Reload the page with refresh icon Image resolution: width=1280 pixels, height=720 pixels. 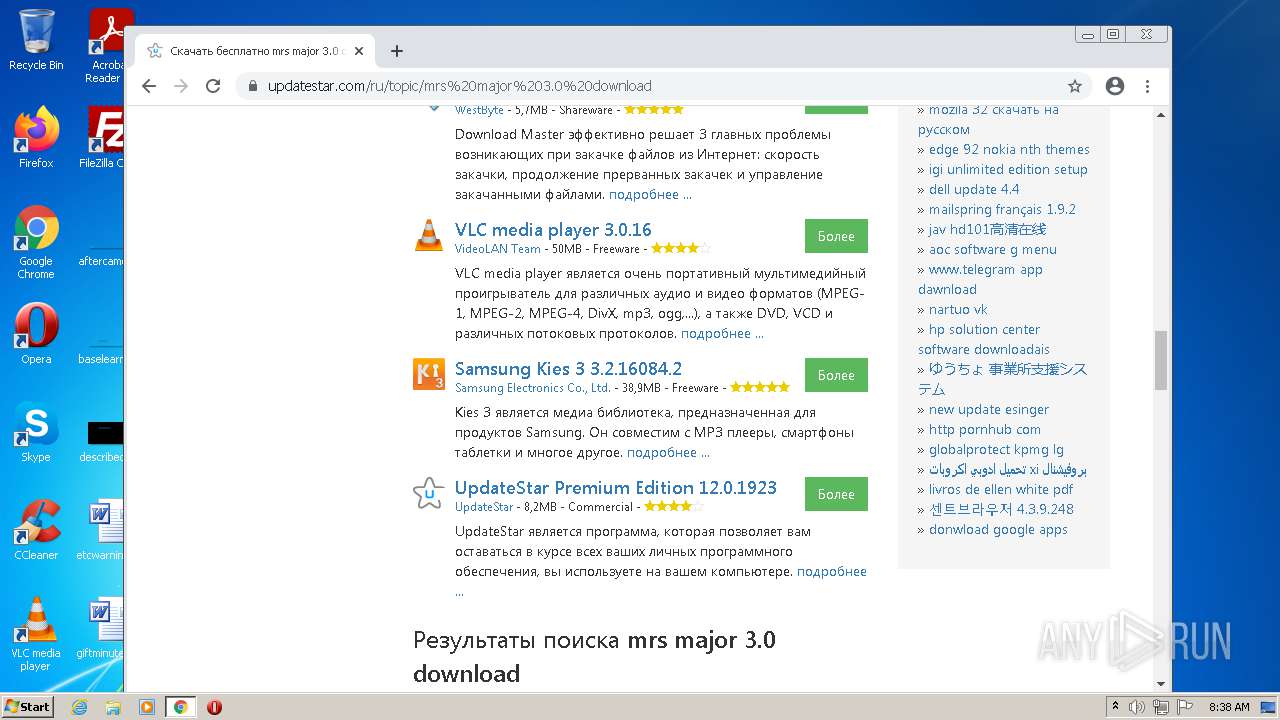213,86
